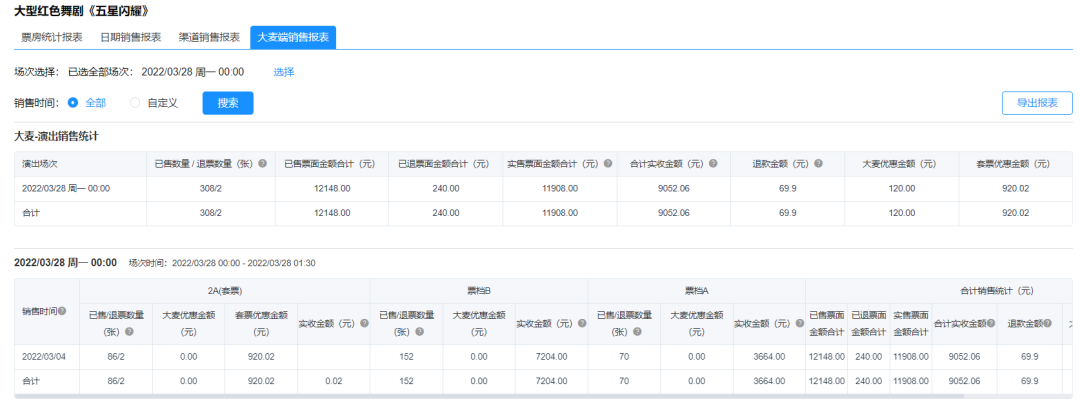This screenshot has width=1080, height=406.
Task: Click the 选择 link for 场次选择
Action: point(284,72)
